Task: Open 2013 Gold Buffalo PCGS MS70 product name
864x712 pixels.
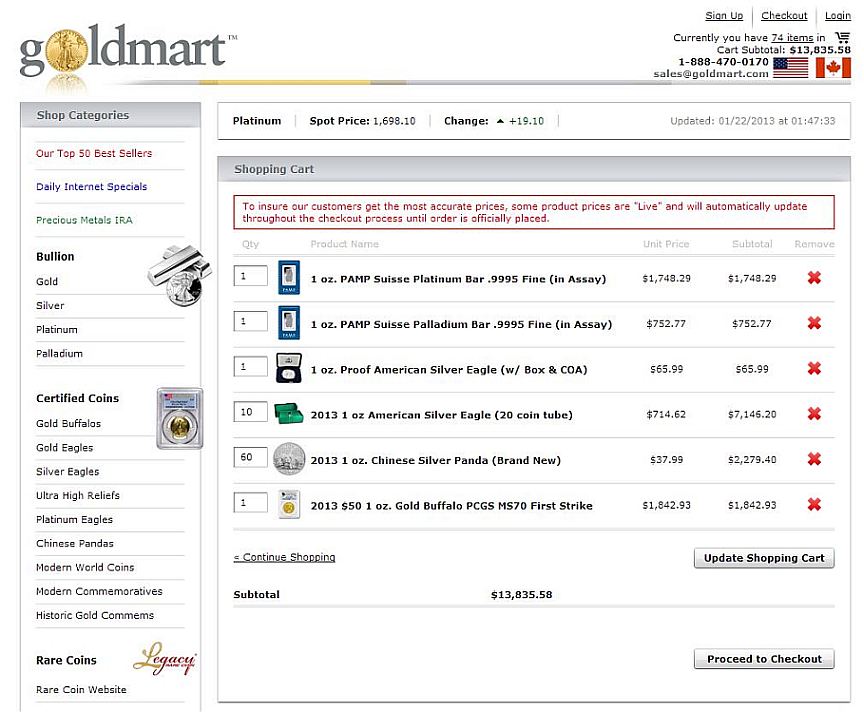Action: coord(451,505)
